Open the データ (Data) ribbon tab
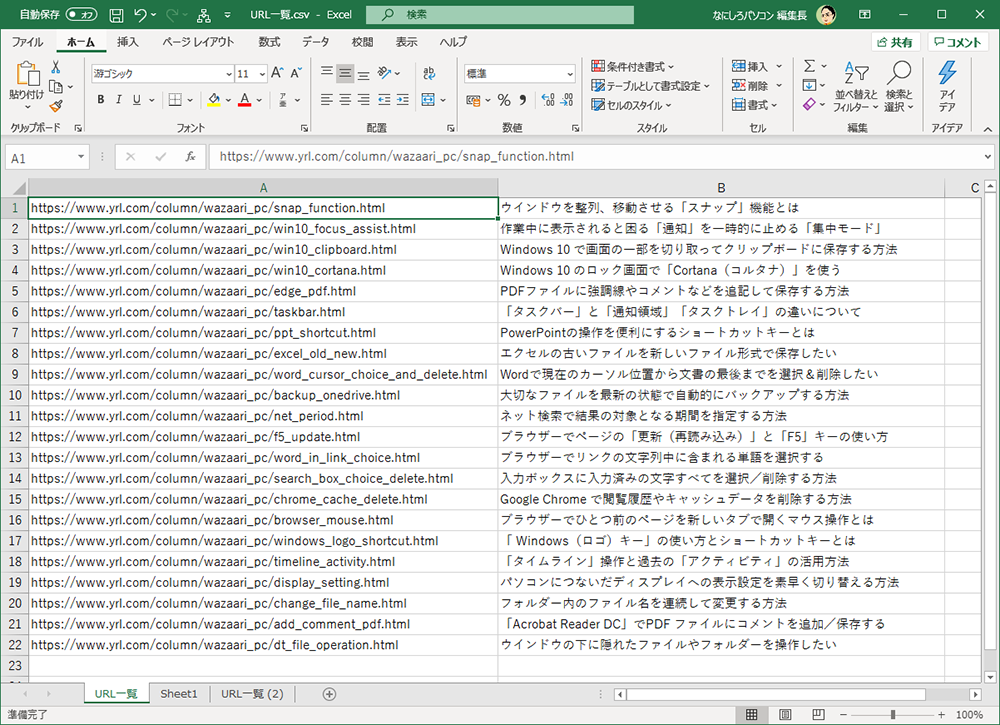Image resolution: width=1000 pixels, height=725 pixels. pos(316,42)
